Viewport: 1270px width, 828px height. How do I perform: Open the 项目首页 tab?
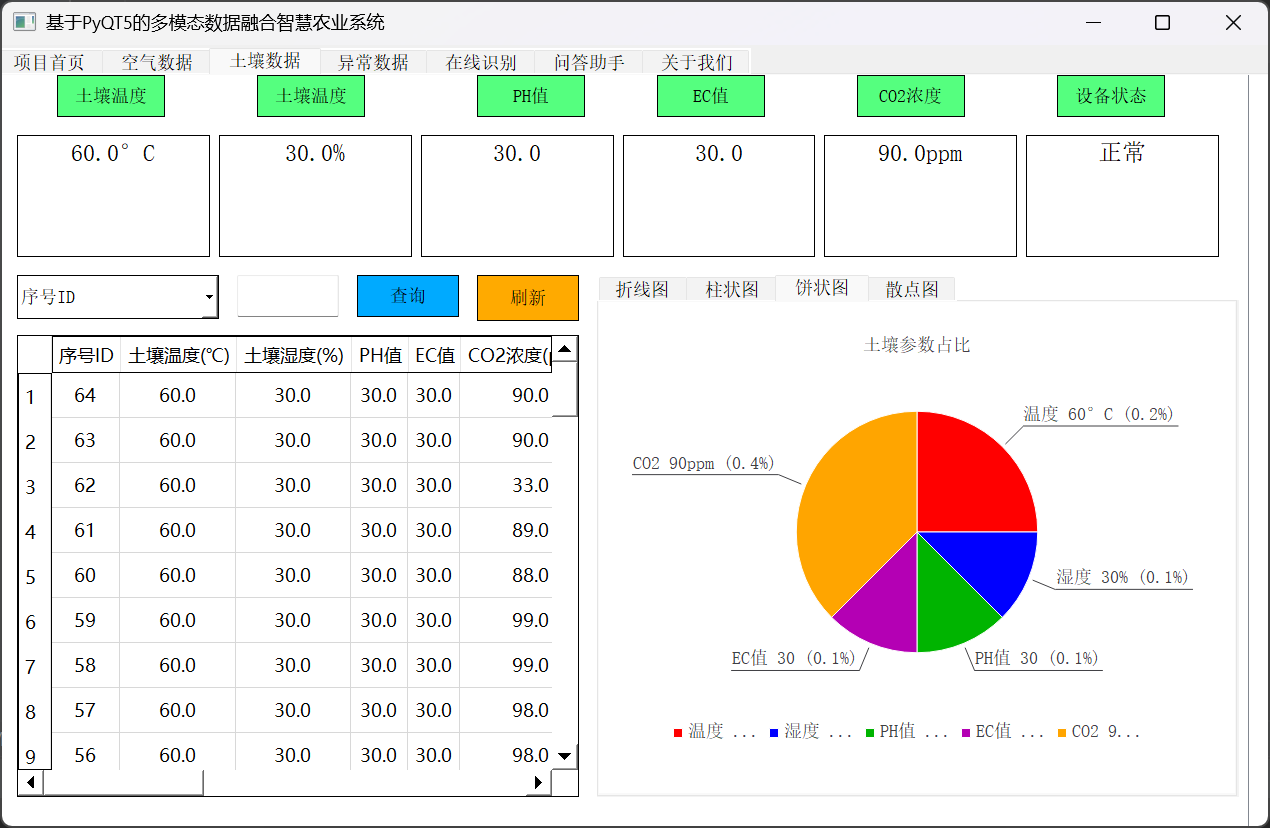pos(49,62)
